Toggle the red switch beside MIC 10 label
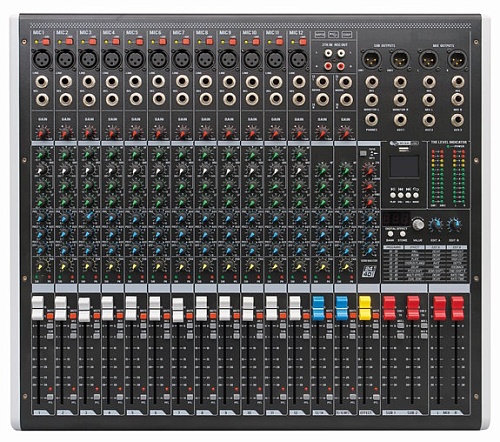The image size is (500, 442). pyautogui.click(x=256, y=42)
